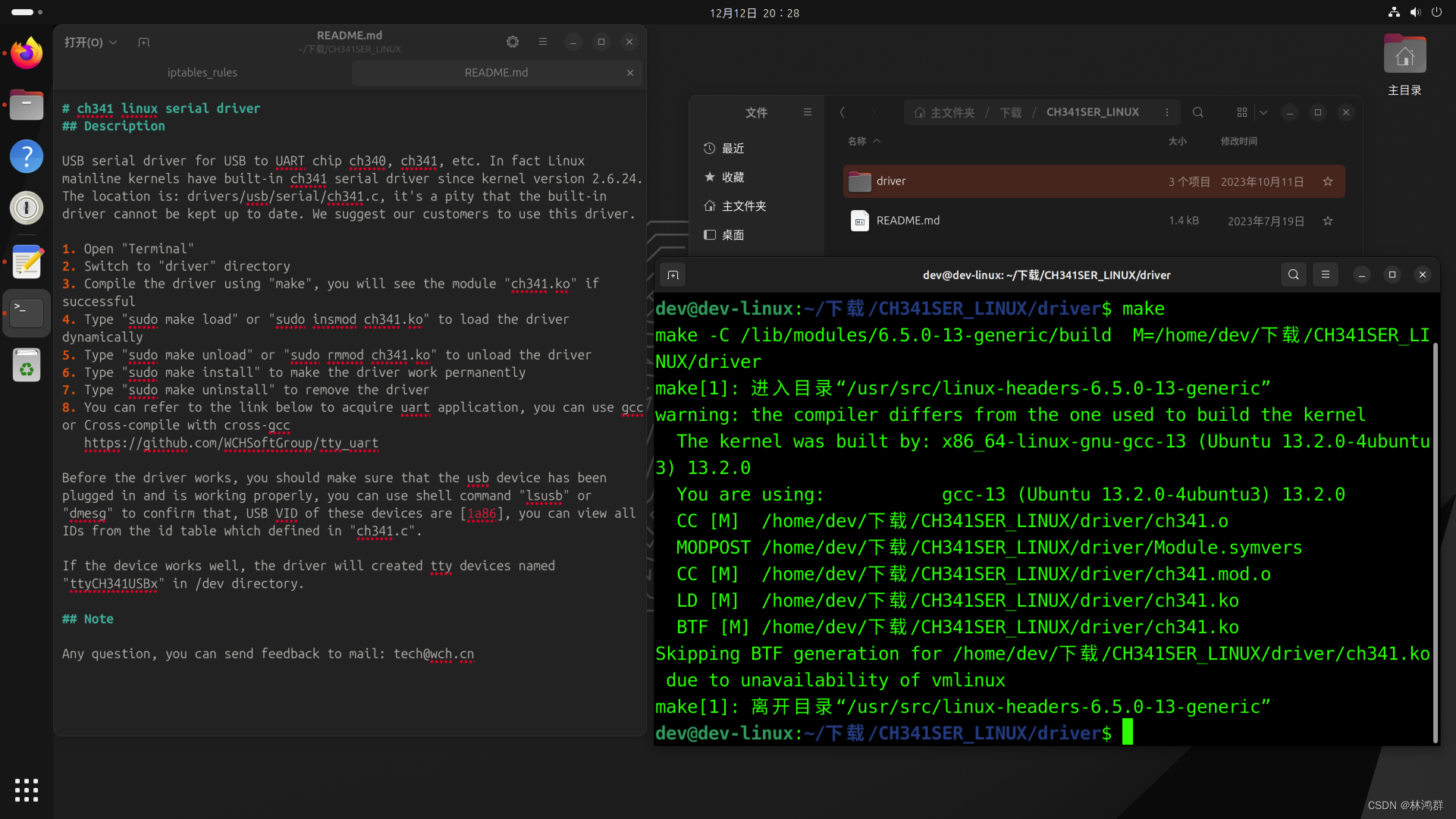The image size is (1456, 819).
Task: Click the 大小 column header
Action: click(x=1177, y=141)
